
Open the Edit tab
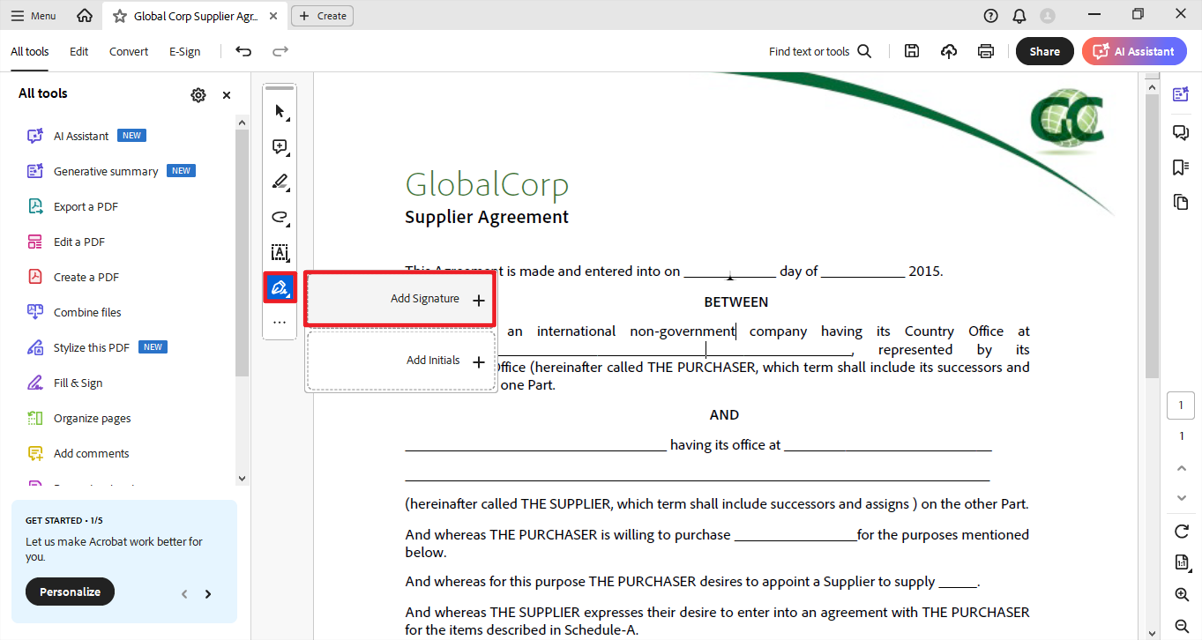79,52
